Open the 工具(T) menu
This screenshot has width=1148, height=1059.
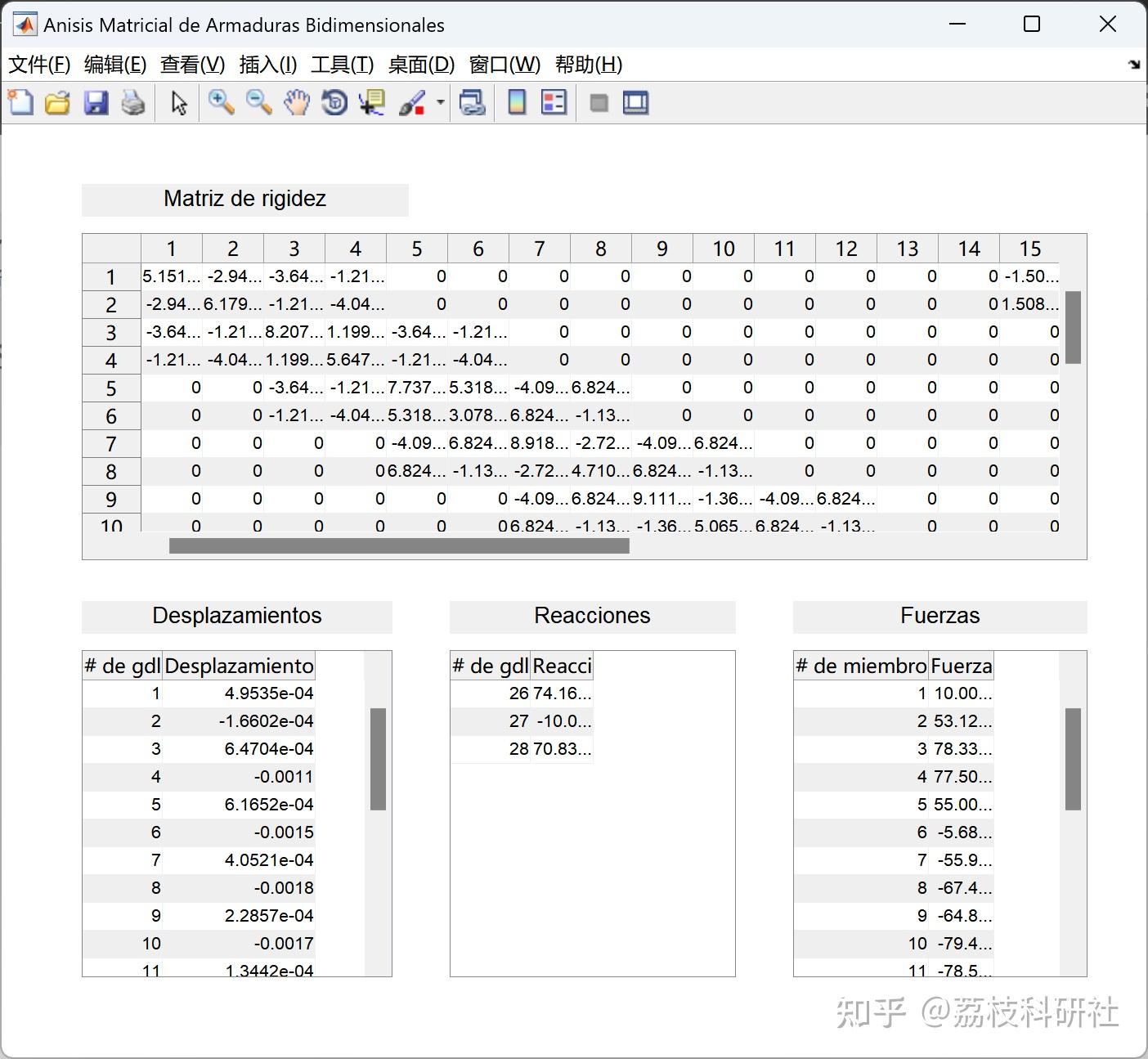[x=343, y=65]
